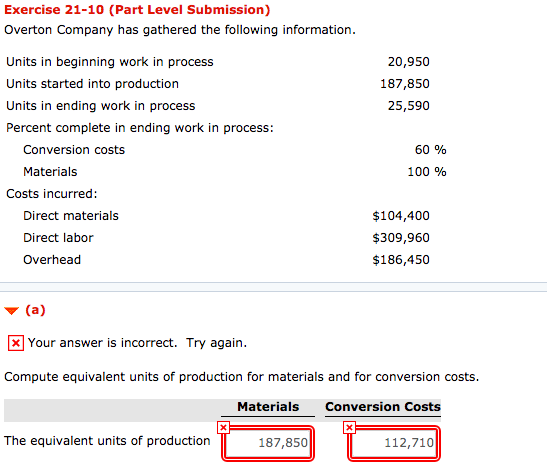Click the 187,850 units started value in table
This screenshot has height=475, width=547.
(x=405, y=84)
